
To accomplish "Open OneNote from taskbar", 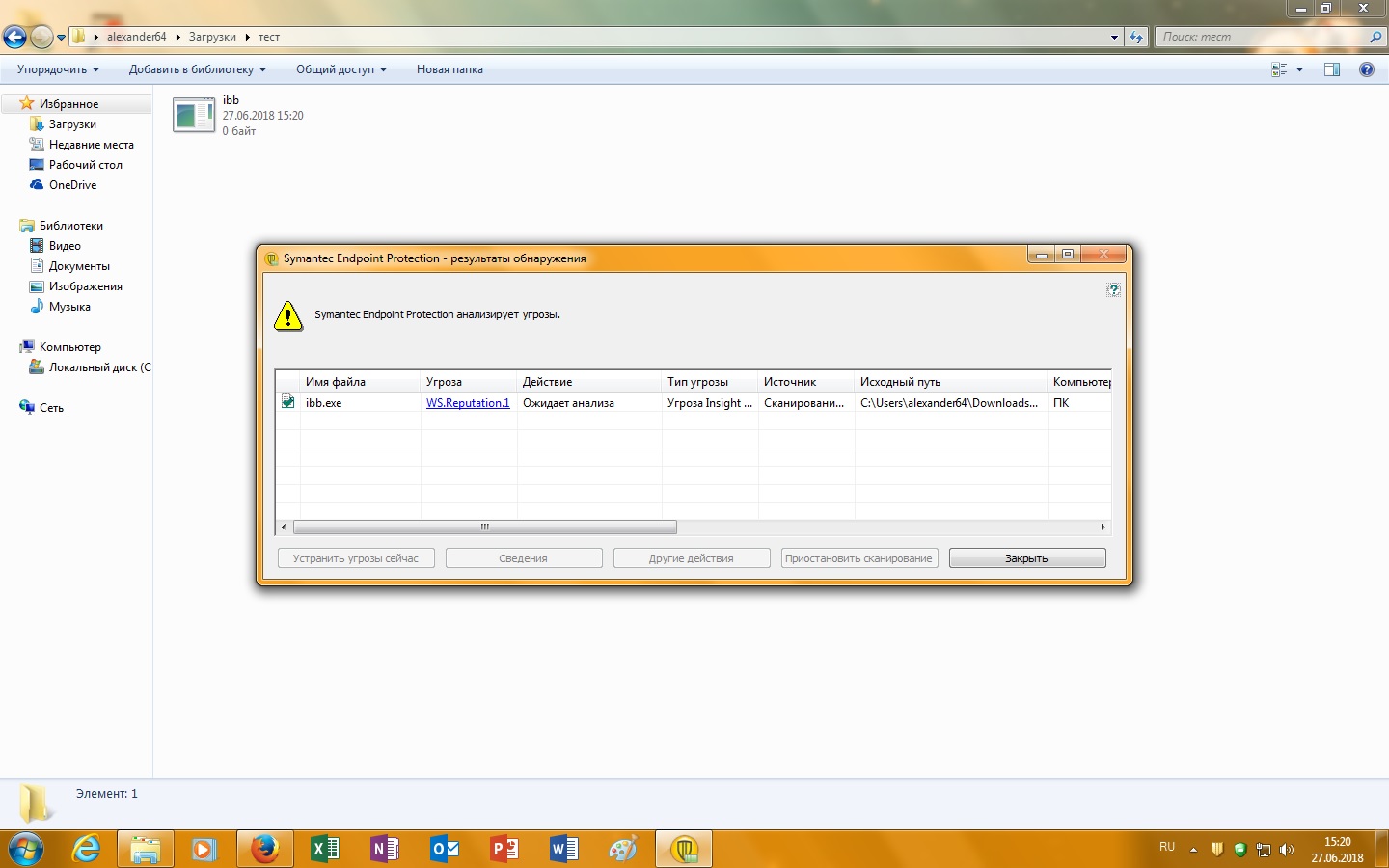I will click(385, 849).
